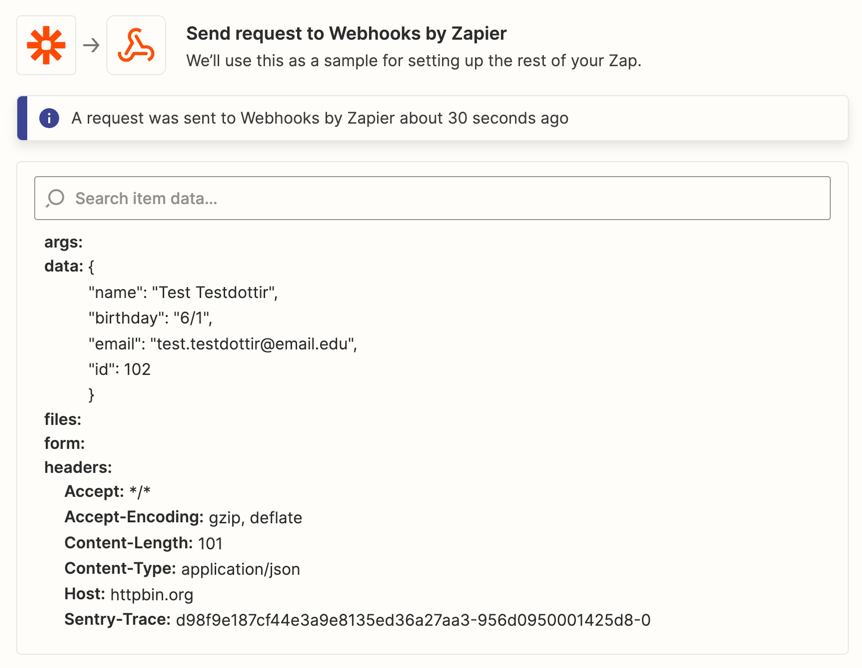Click the name Test Testdottir line

pyautogui.click(x=183, y=292)
